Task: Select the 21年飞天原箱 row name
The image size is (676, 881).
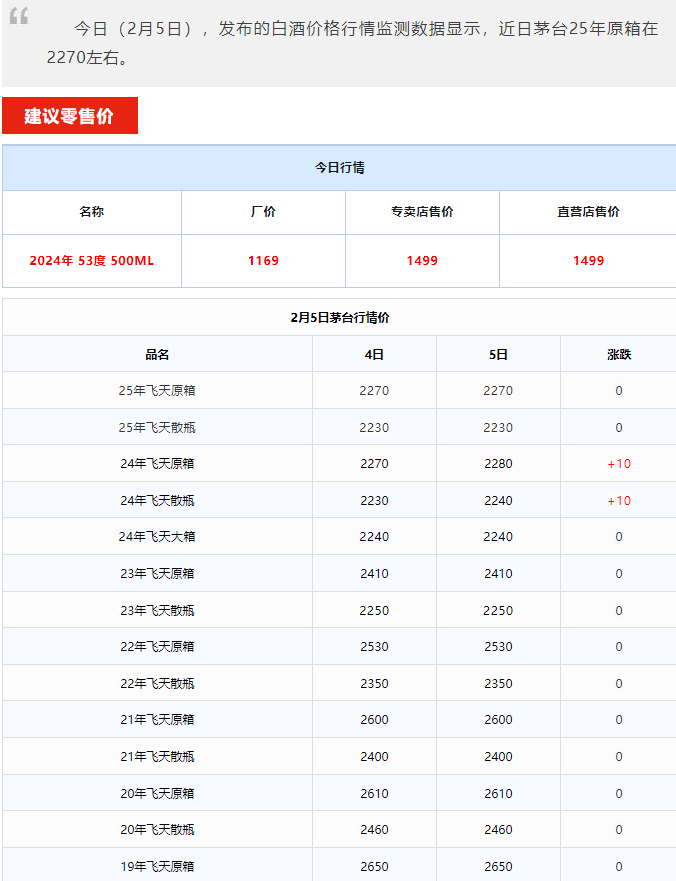Action: tap(157, 720)
